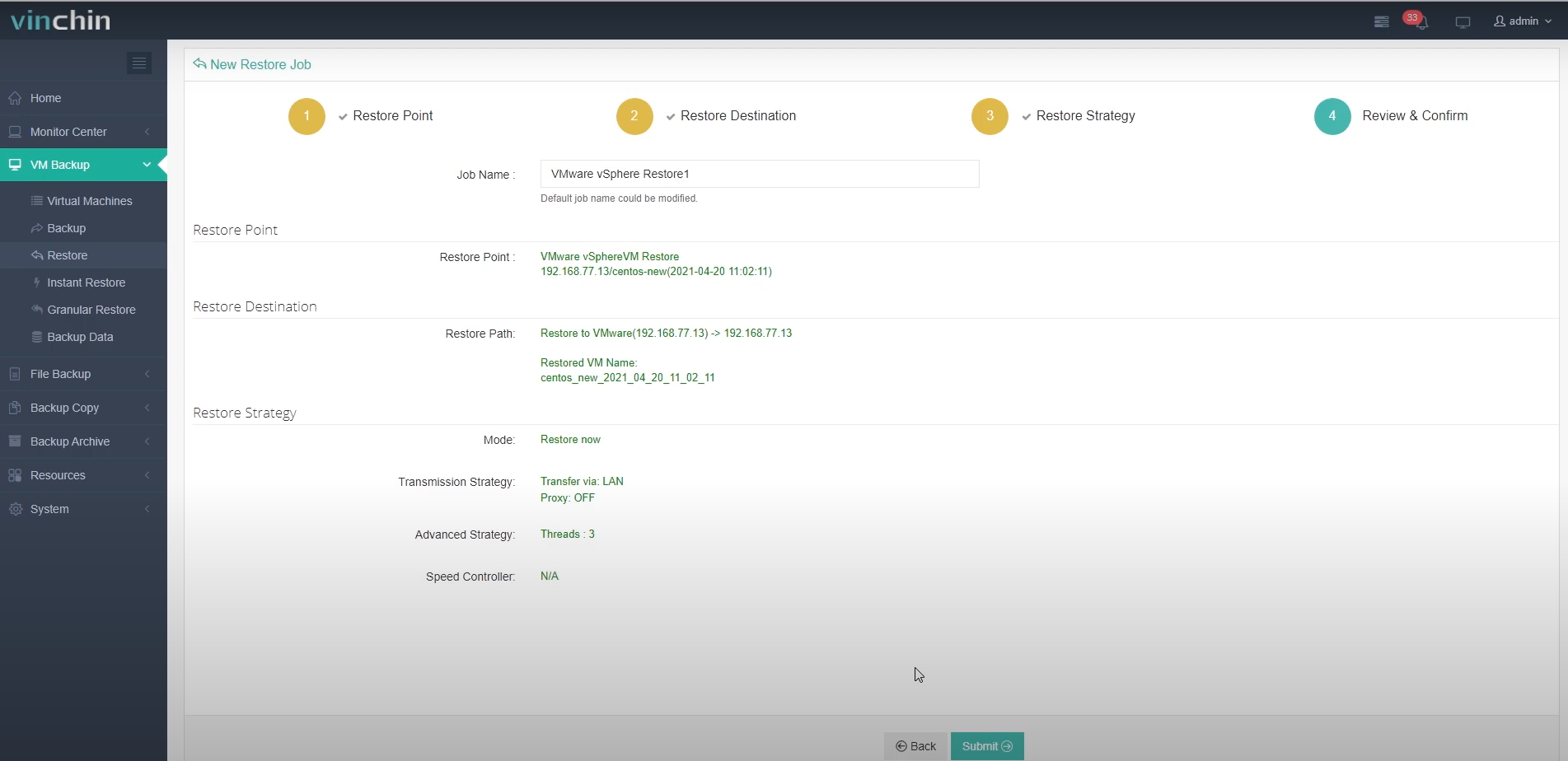This screenshot has height=761, width=1568.
Task: Click the task list icon in header
Action: pyautogui.click(x=1381, y=22)
